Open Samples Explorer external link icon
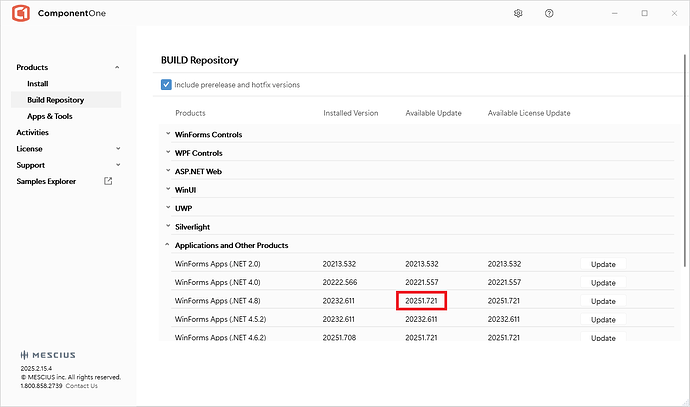 click(x=108, y=181)
